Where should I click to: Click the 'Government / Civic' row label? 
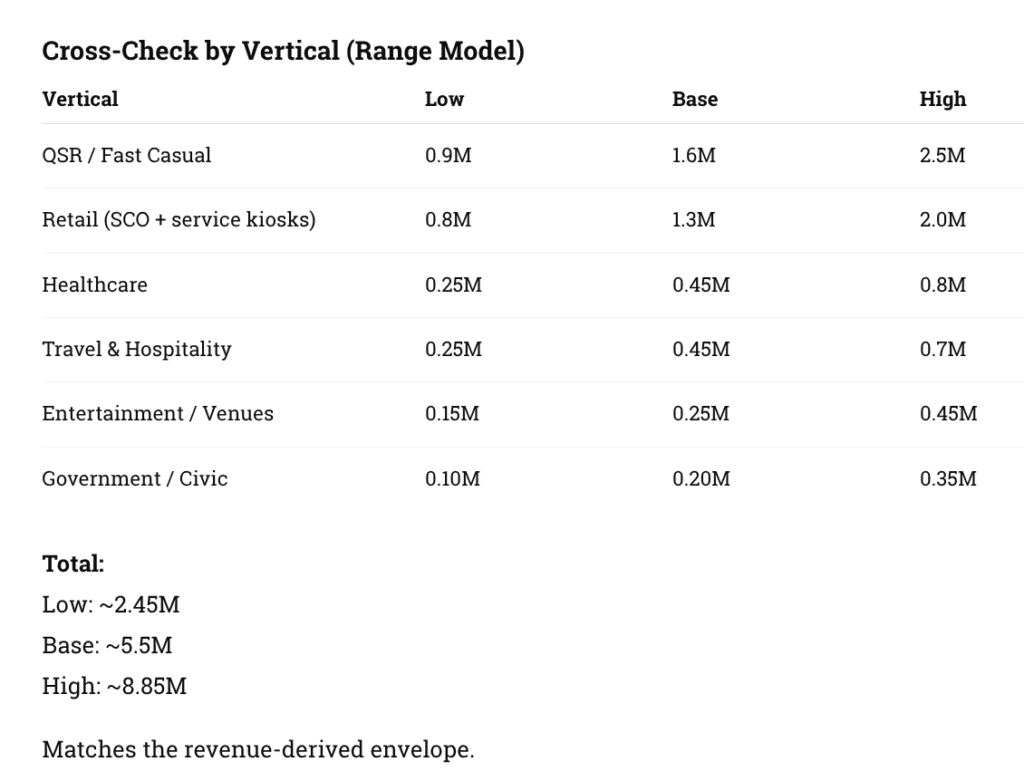coord(135,479)
